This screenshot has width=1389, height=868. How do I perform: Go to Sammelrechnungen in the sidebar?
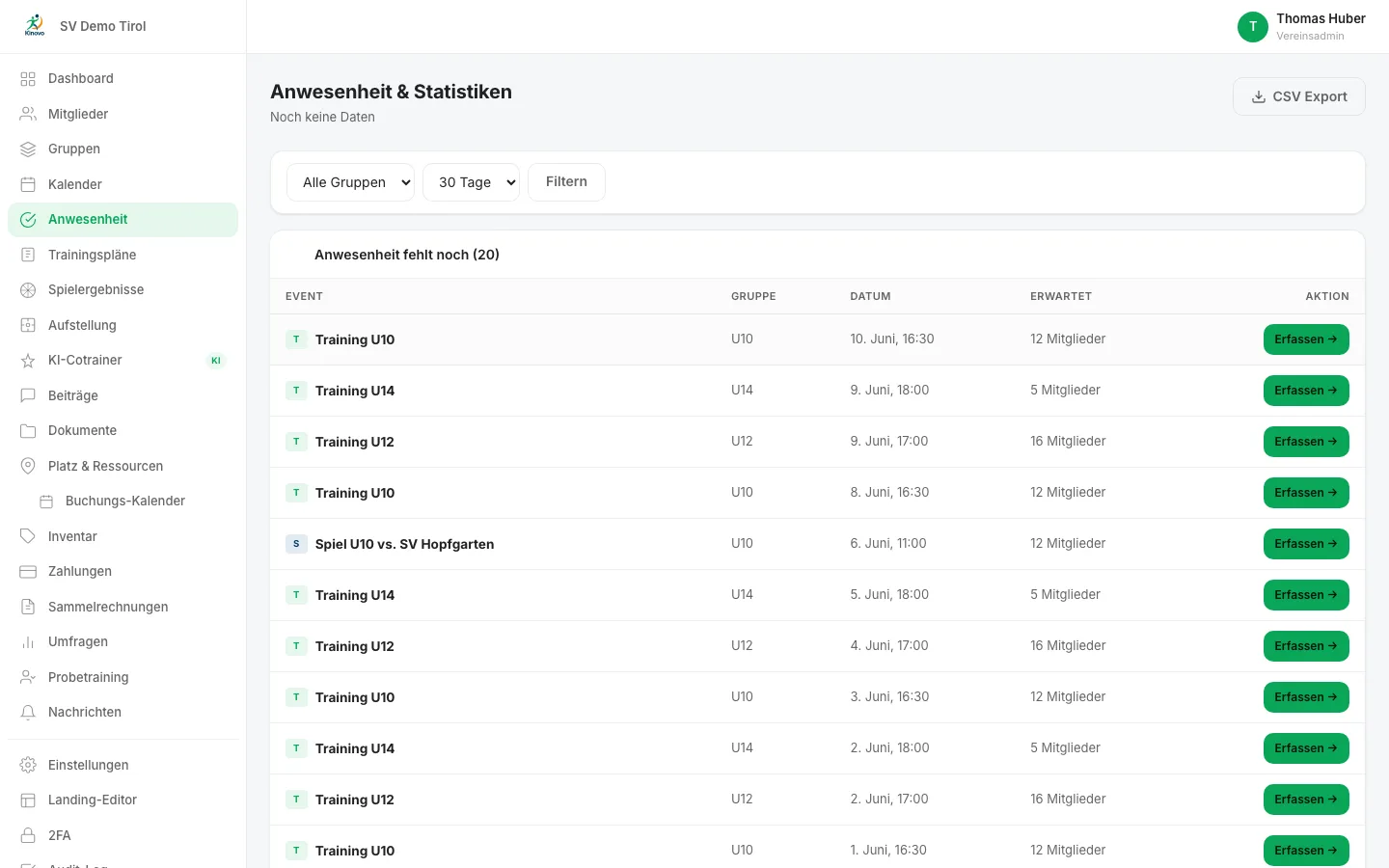[123, 607]
